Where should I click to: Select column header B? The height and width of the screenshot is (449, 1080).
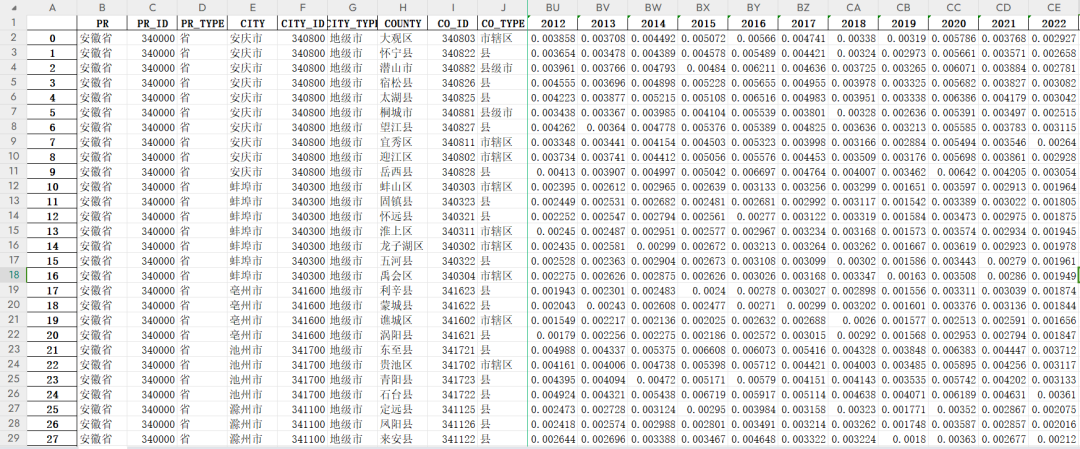[x=103, y=8]
